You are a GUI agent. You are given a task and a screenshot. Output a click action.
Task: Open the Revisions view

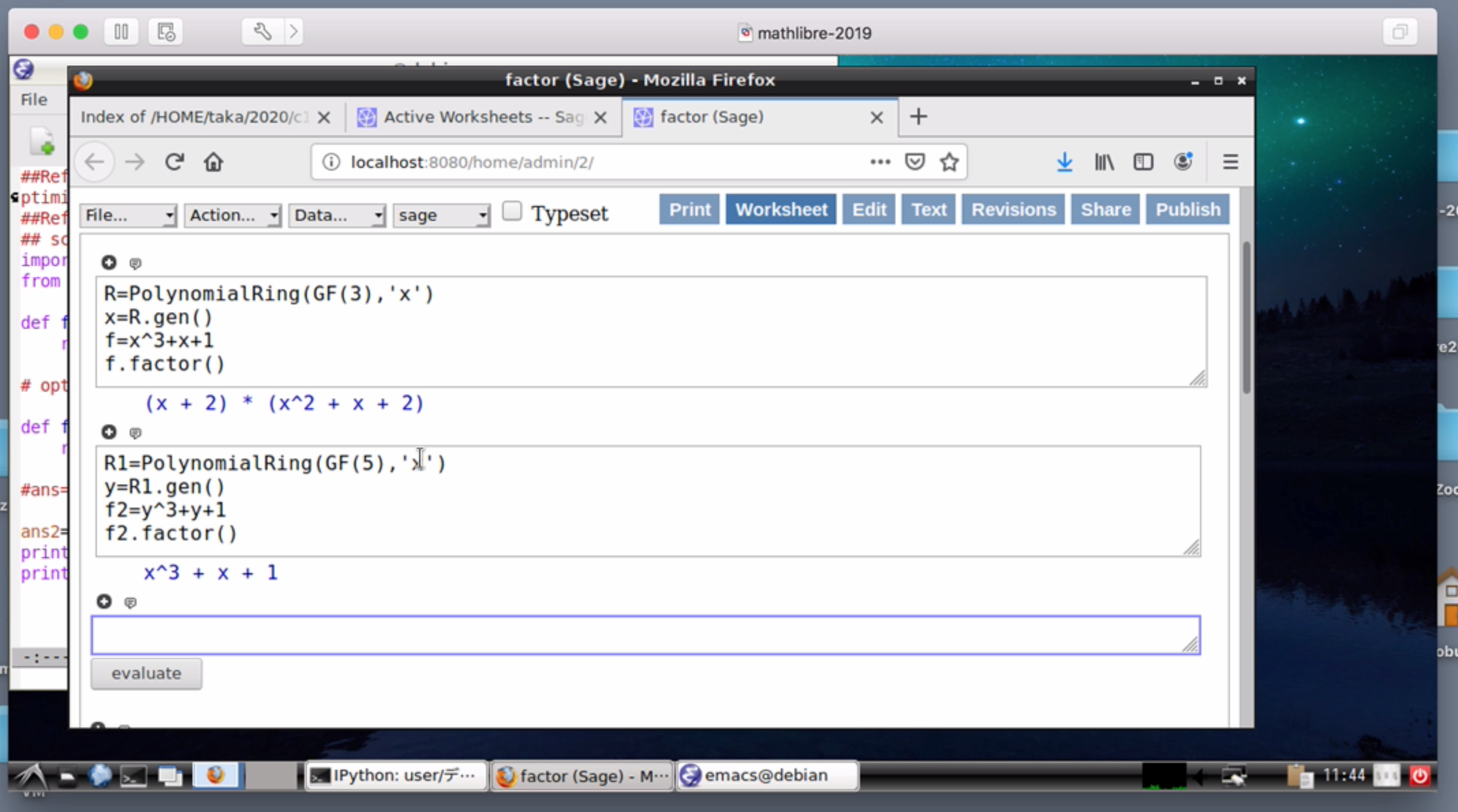pyautogui.click(x=1014, y=209)
